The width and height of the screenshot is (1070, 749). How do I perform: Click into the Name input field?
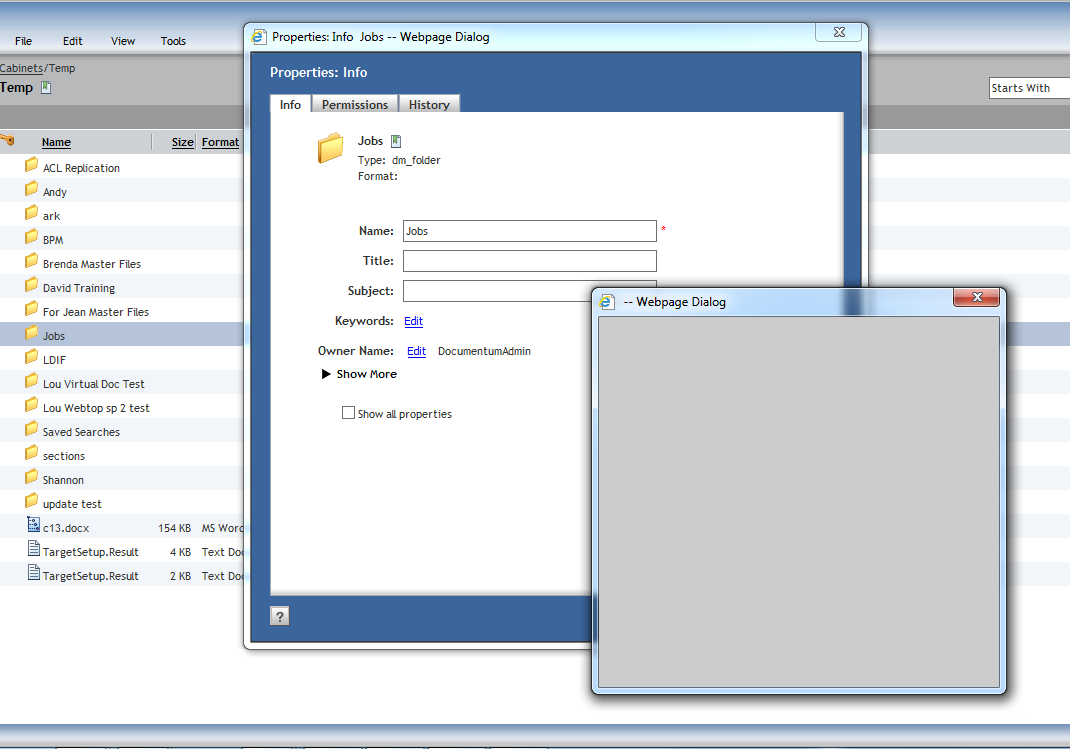pyautogui.click(x=530, y=231)
